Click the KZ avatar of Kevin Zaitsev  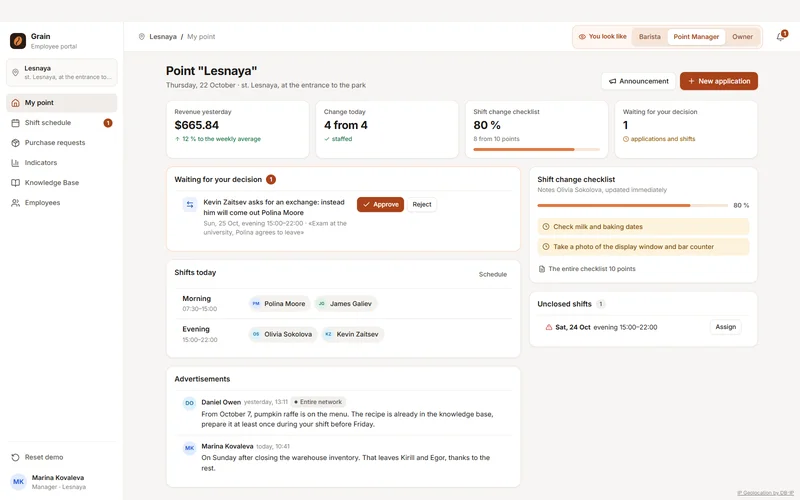pos(328,334)
